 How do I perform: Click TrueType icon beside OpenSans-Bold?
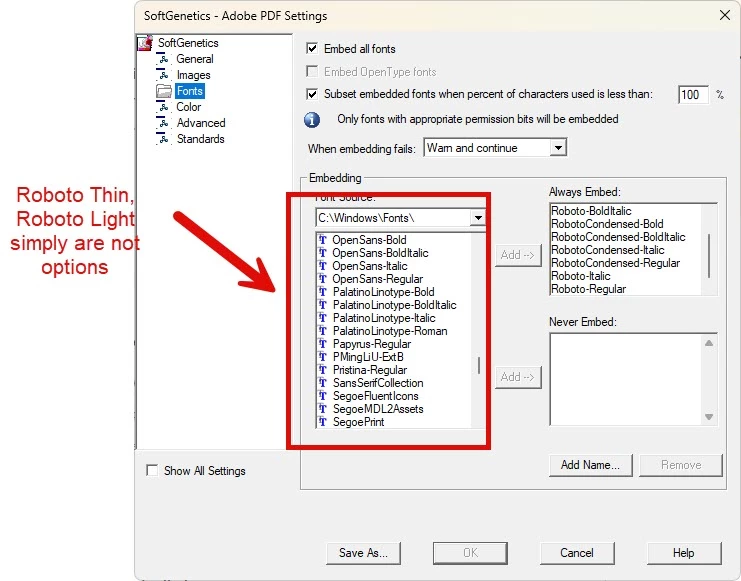click(x=323, y=240)
